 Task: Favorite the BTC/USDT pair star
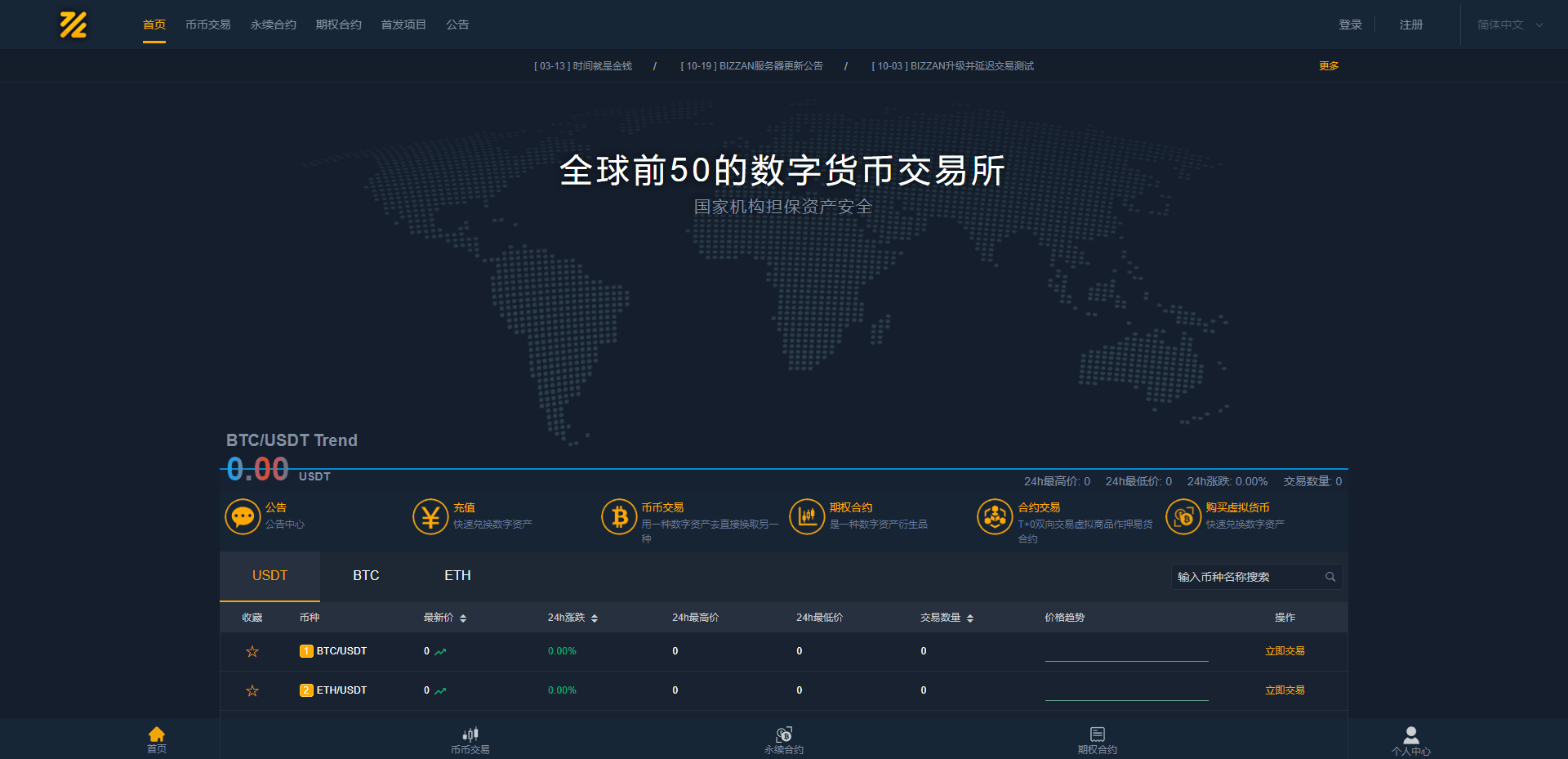[x=252, y=651]
